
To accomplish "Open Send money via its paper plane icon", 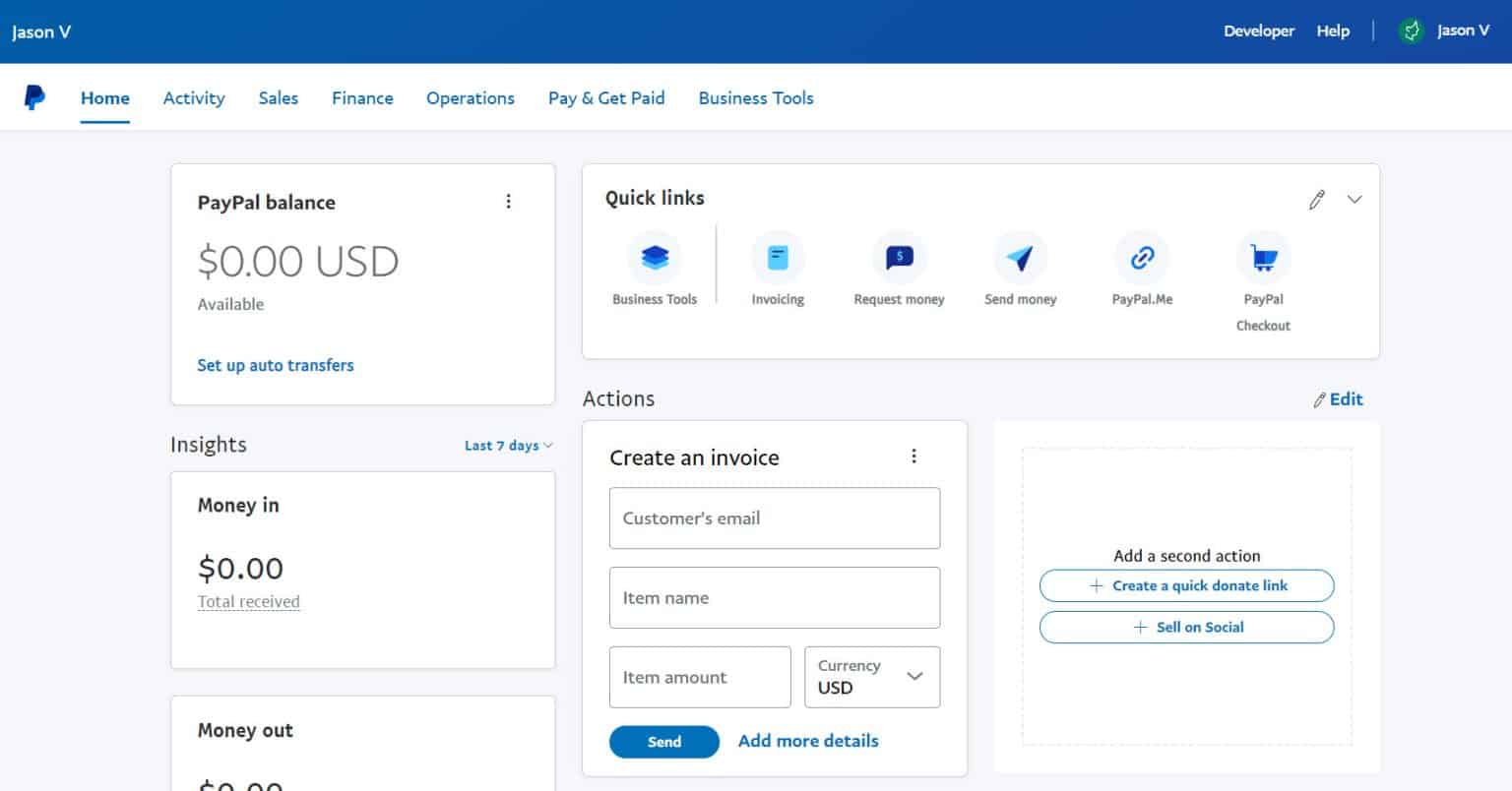I will (1021, 258).
